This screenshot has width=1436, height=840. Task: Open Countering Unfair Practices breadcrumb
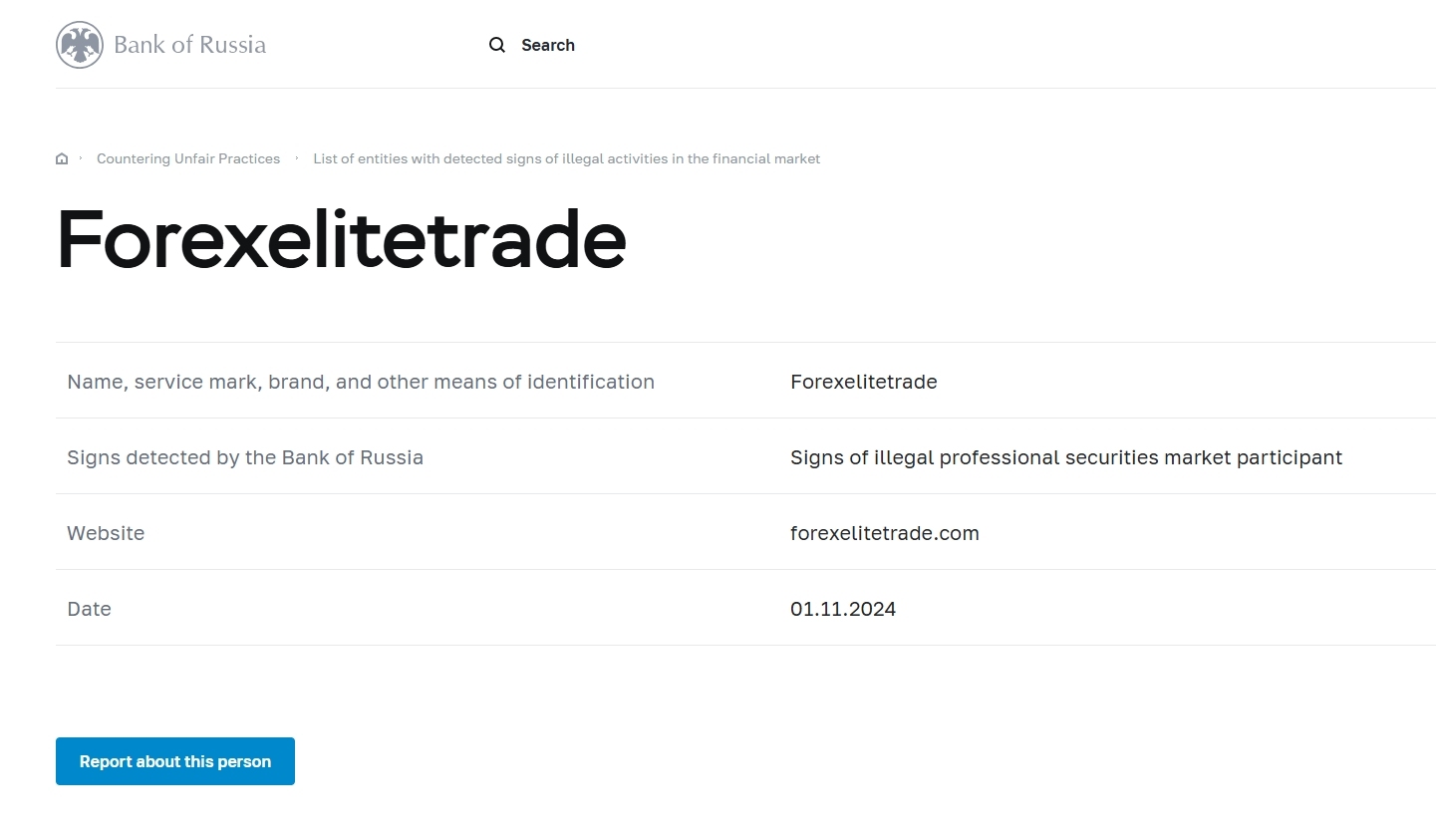click(x=188, y=158)
